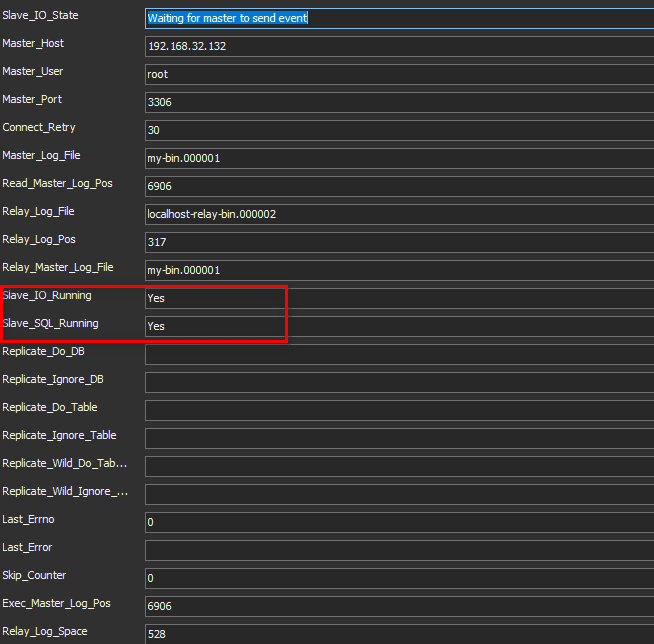The height and width of the screenshot is (644, 654).
Task: Click the Slave_SQL_Running Yes field
Action: (398, 326)
